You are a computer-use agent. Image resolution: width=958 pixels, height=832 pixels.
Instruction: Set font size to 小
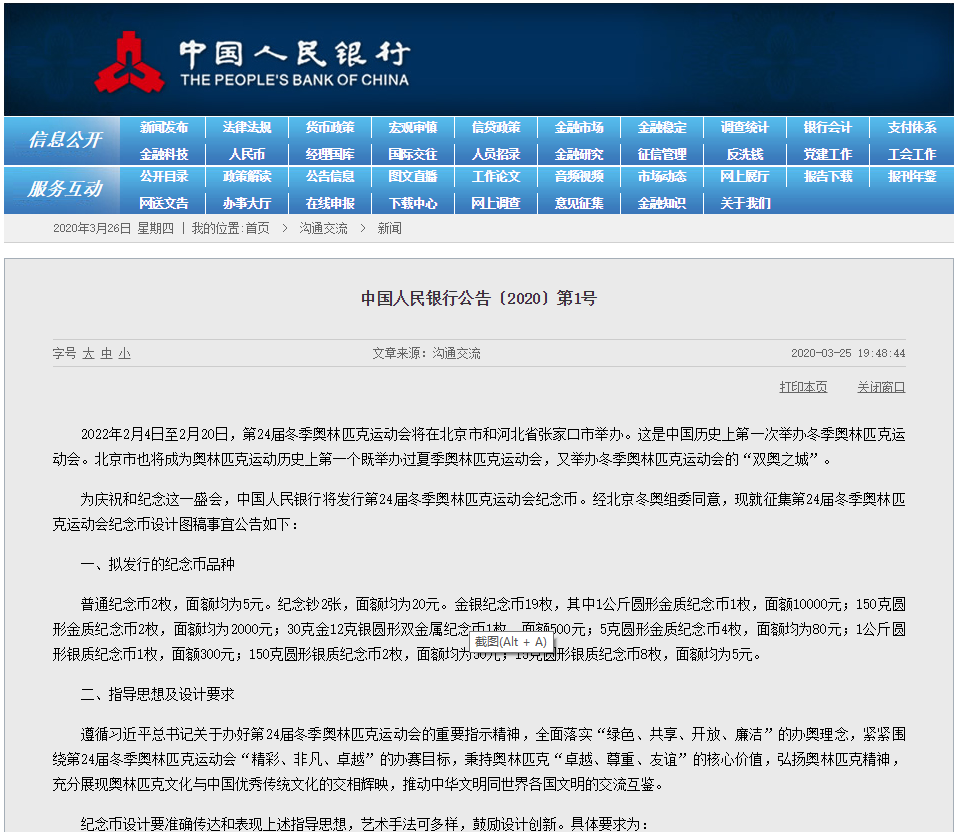[125, 354]
